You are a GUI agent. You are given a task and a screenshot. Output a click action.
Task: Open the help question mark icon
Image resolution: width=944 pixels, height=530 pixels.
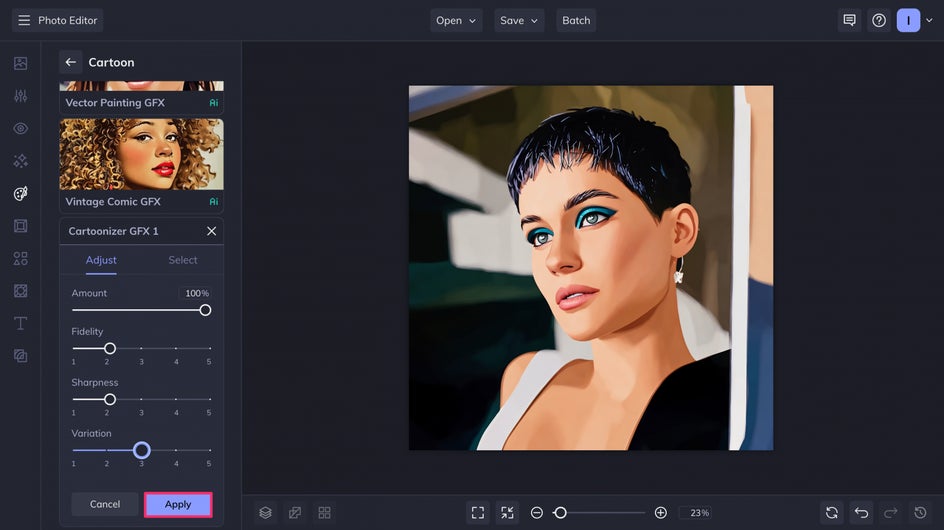pos(879,20)
